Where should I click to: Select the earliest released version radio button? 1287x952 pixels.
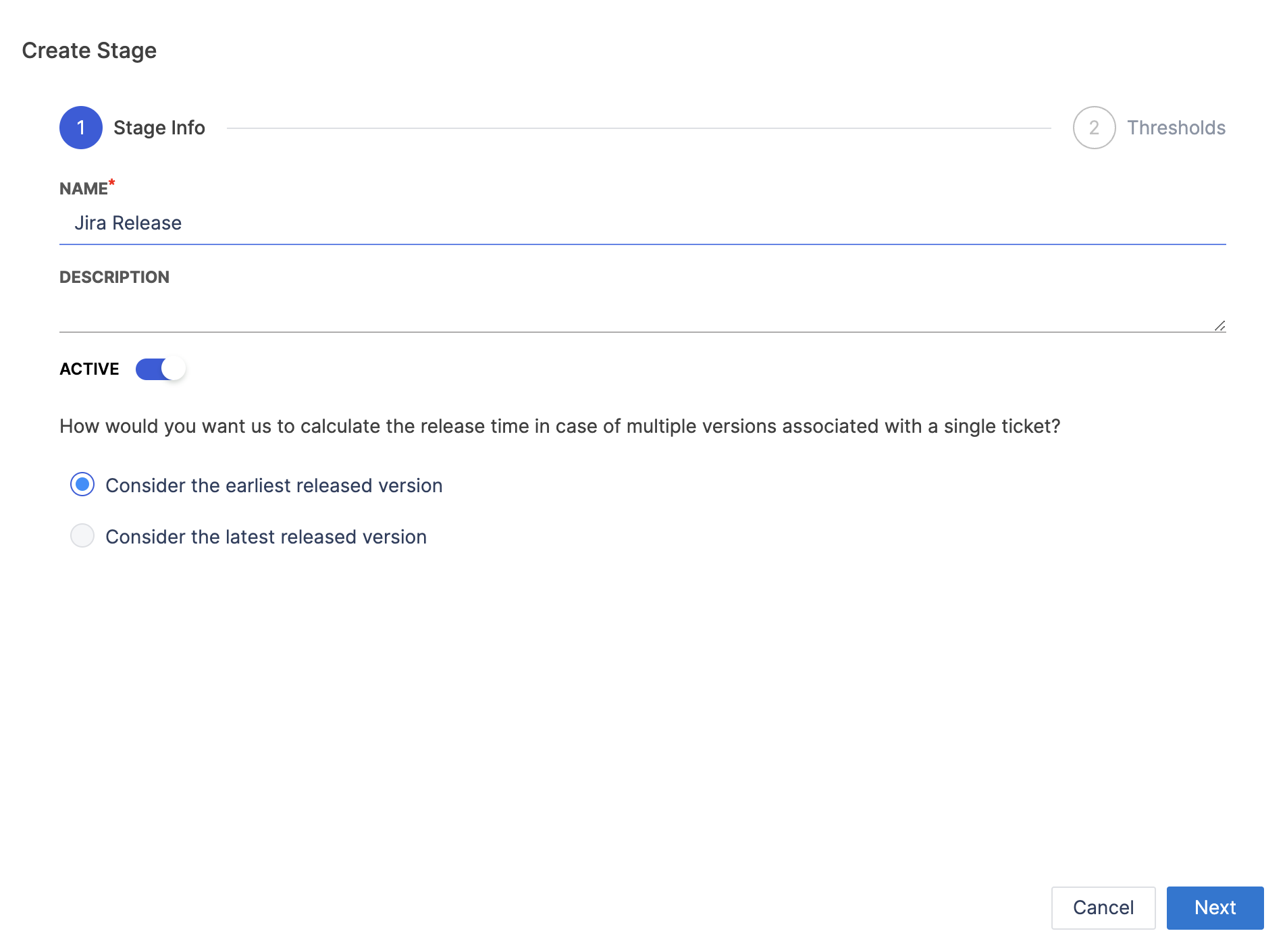tap(82, 485)
